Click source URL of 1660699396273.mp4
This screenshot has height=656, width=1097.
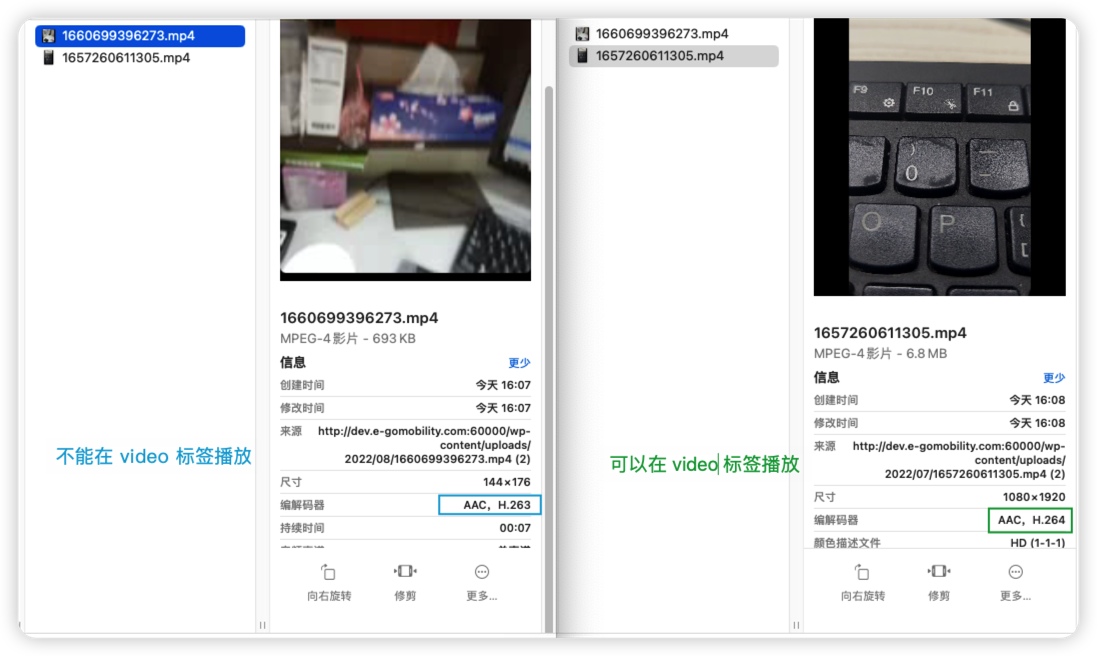424,445
